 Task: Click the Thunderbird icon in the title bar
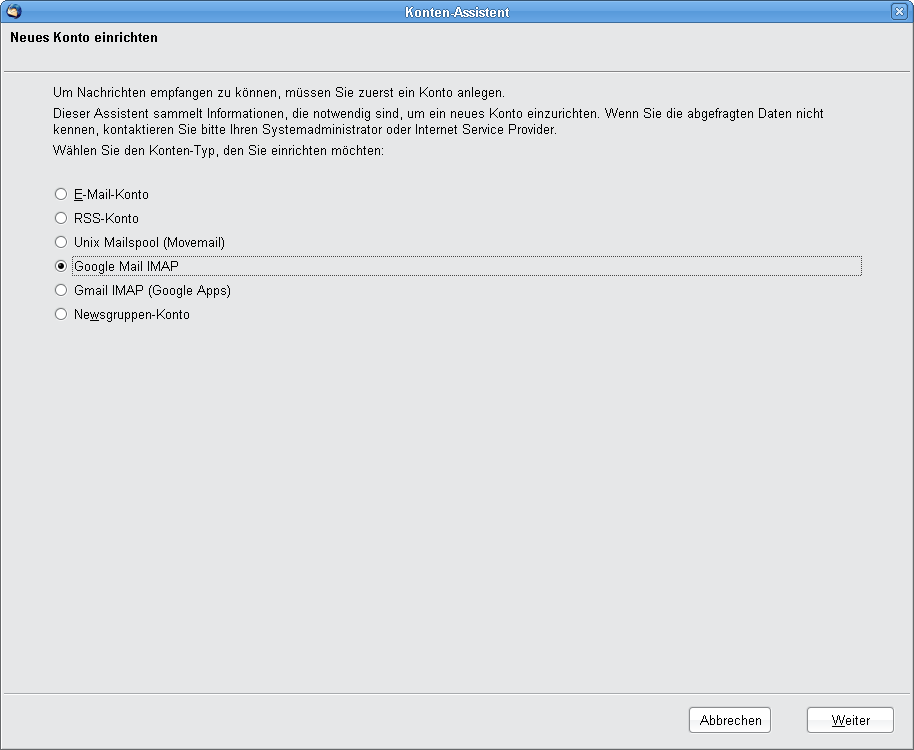point(14,11)
